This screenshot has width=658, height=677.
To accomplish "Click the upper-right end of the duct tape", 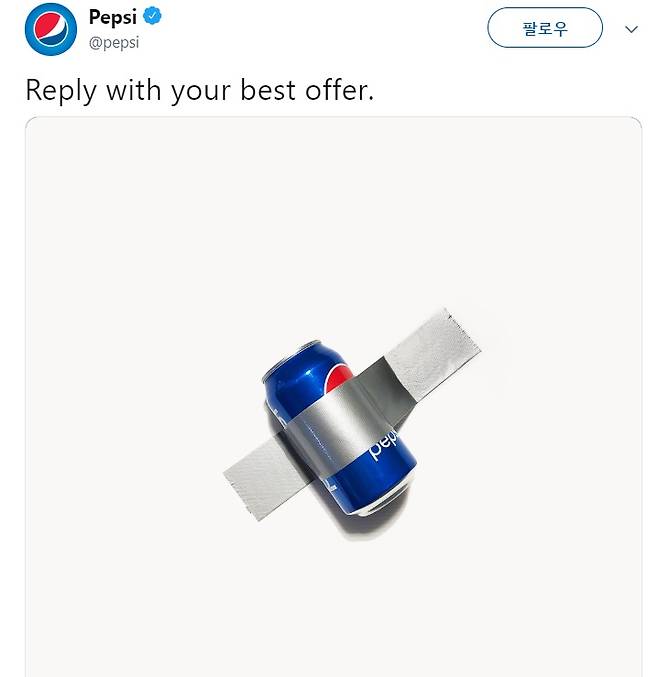I will pos(434,352).
